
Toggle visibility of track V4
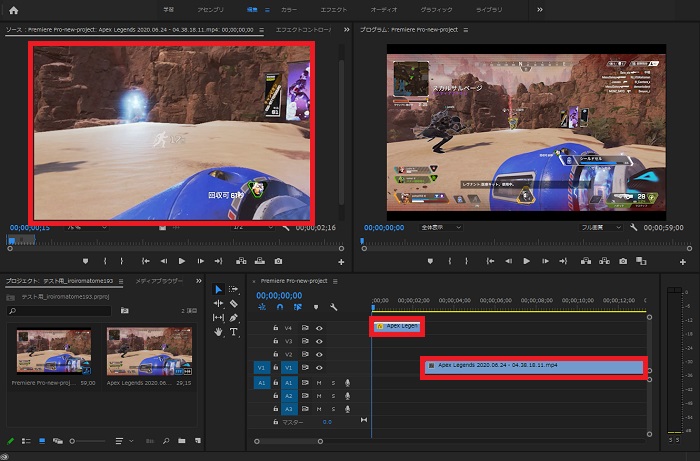click(x=319, y=328)
